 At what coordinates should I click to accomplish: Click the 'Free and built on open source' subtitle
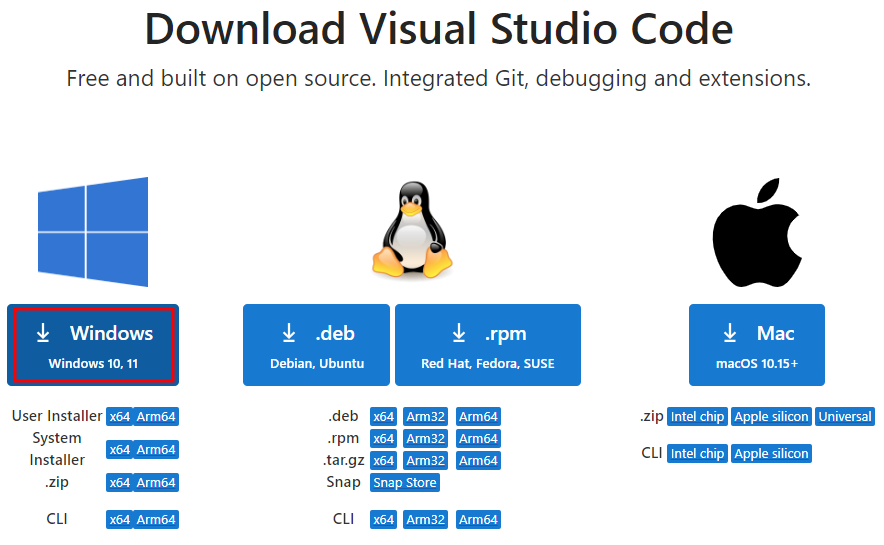pyautogui.click(x=439, y=78)
